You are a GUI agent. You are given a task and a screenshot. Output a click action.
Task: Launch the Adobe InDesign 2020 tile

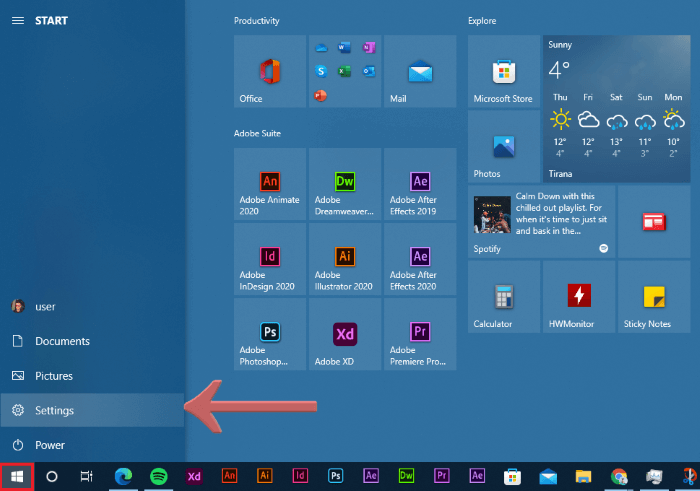270,259
